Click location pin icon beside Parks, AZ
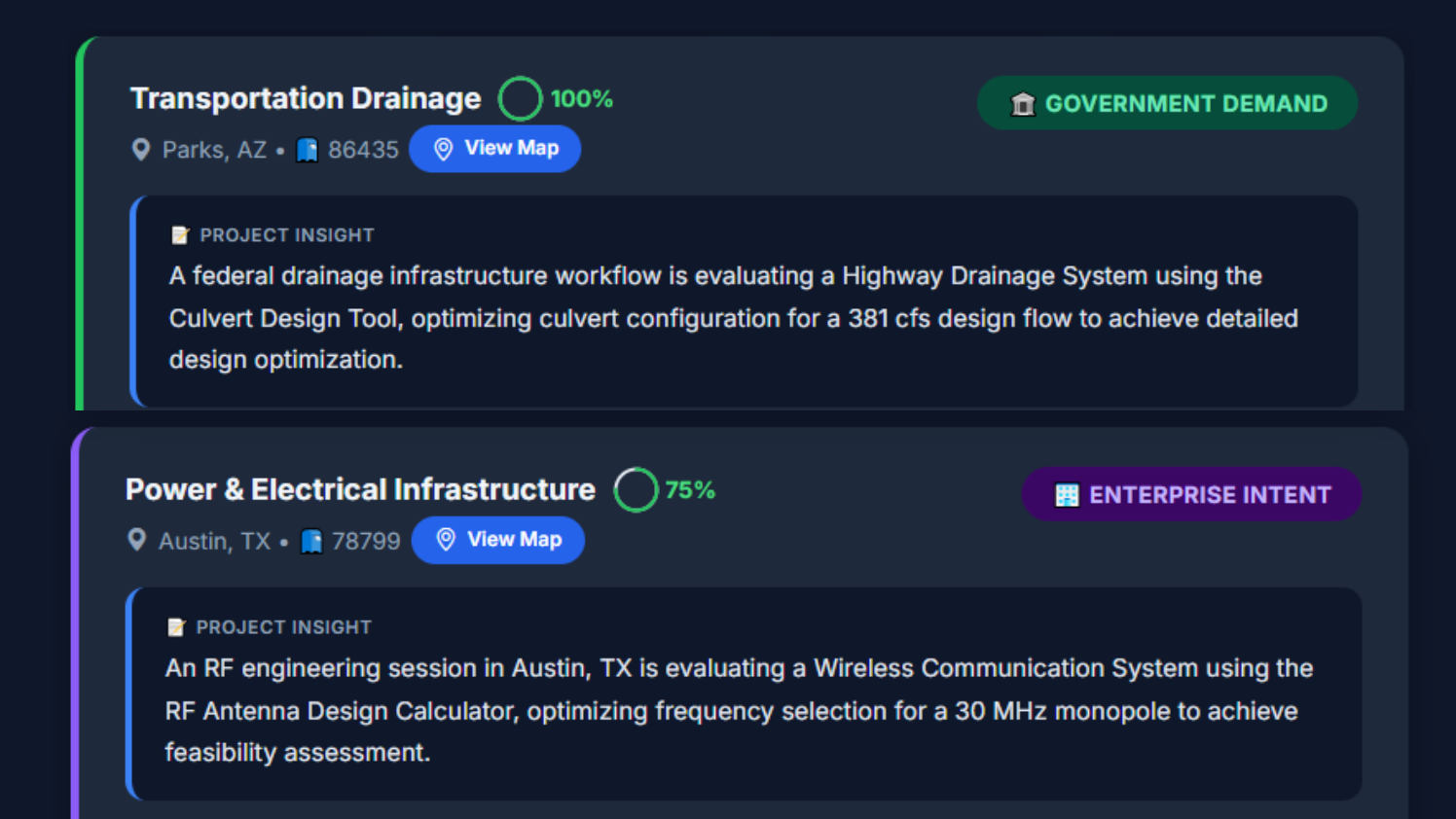Screen dimensions: 1456x819 (x=141, y=150)
